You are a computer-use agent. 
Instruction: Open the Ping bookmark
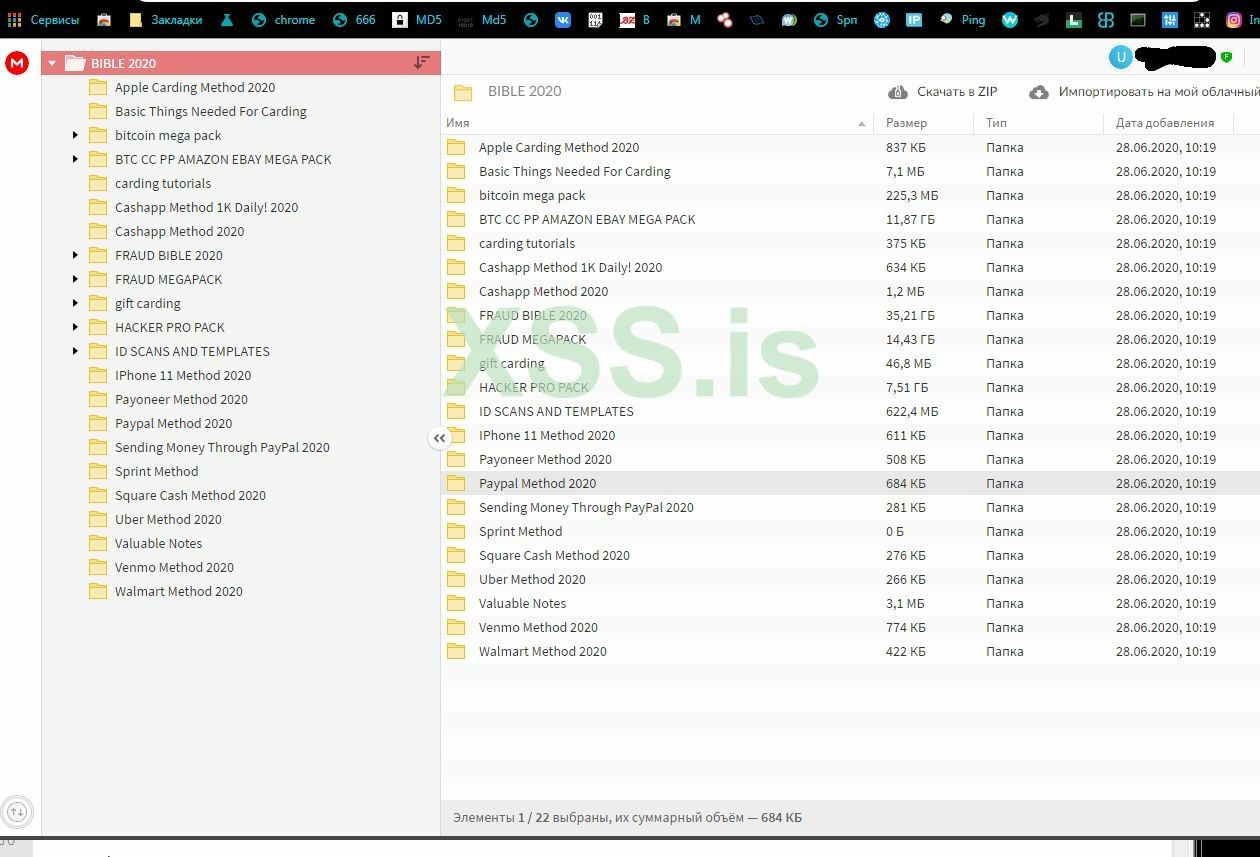(962, 19)
